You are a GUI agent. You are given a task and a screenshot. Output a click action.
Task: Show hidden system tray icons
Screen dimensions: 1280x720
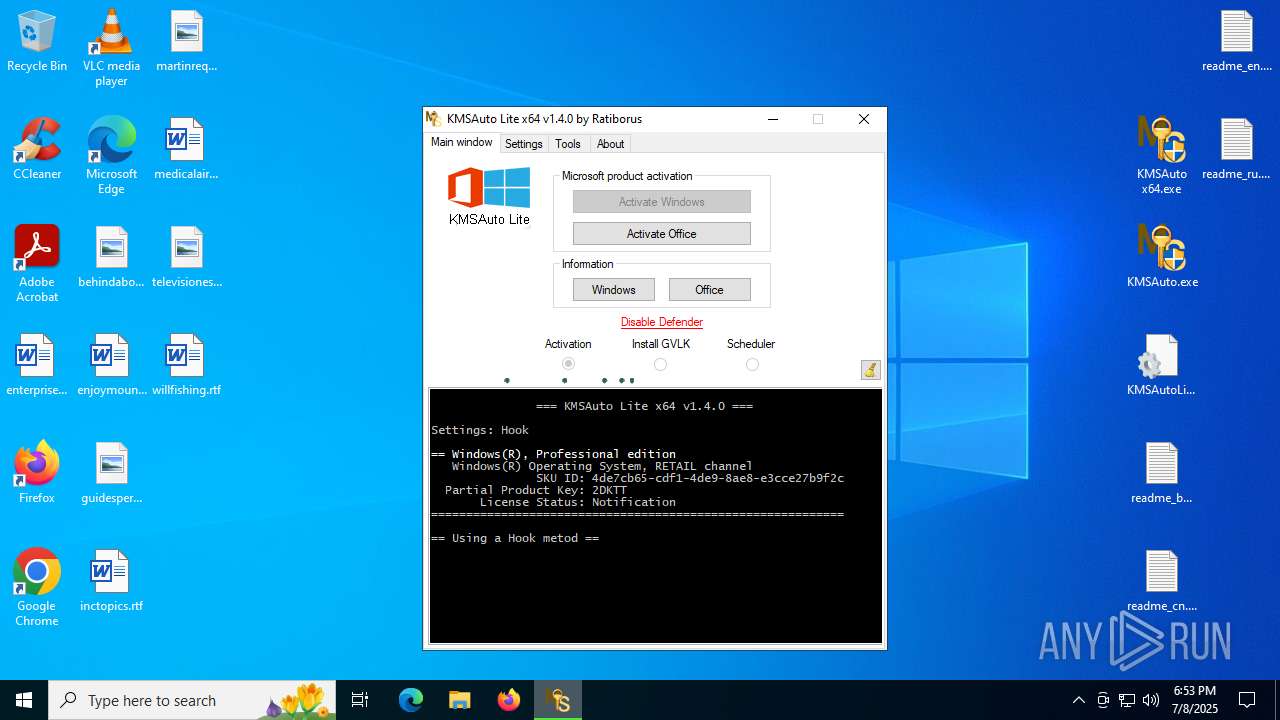1078,700
